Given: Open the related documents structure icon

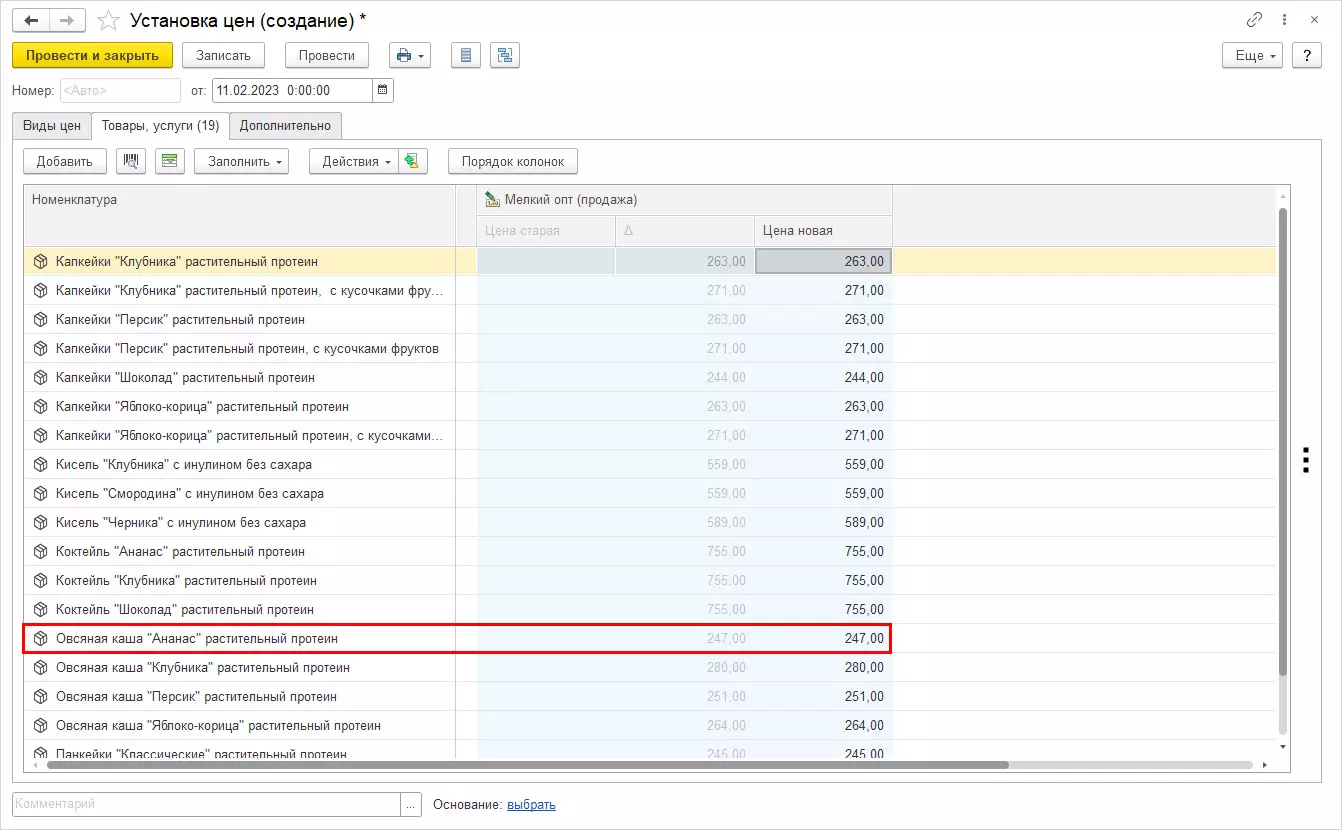Looking at the screenshot, I should click(x=504, y=55).
